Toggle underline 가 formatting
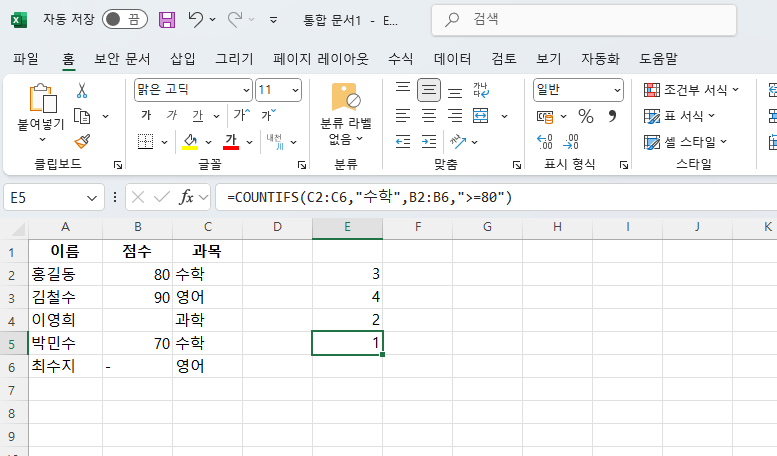The image size is (777, 456). [x=198, y=115]
